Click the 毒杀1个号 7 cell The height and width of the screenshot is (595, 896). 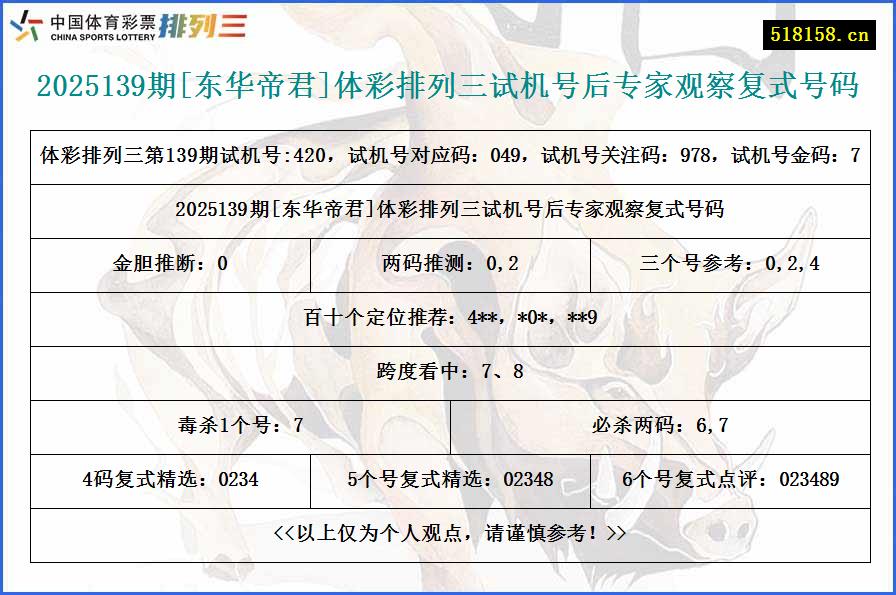tap(240, 425)
